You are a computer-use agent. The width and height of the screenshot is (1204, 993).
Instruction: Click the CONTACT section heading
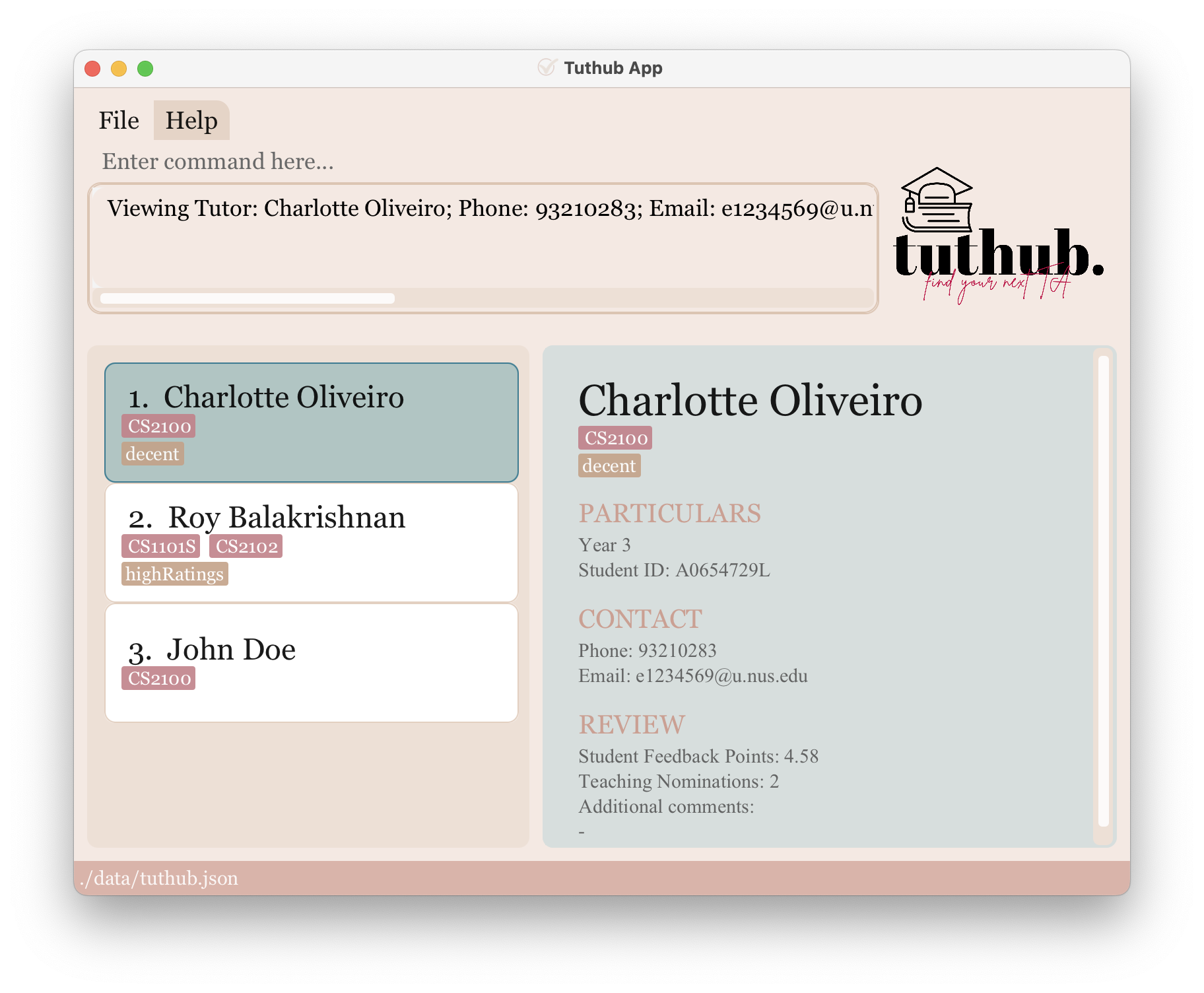640,619
